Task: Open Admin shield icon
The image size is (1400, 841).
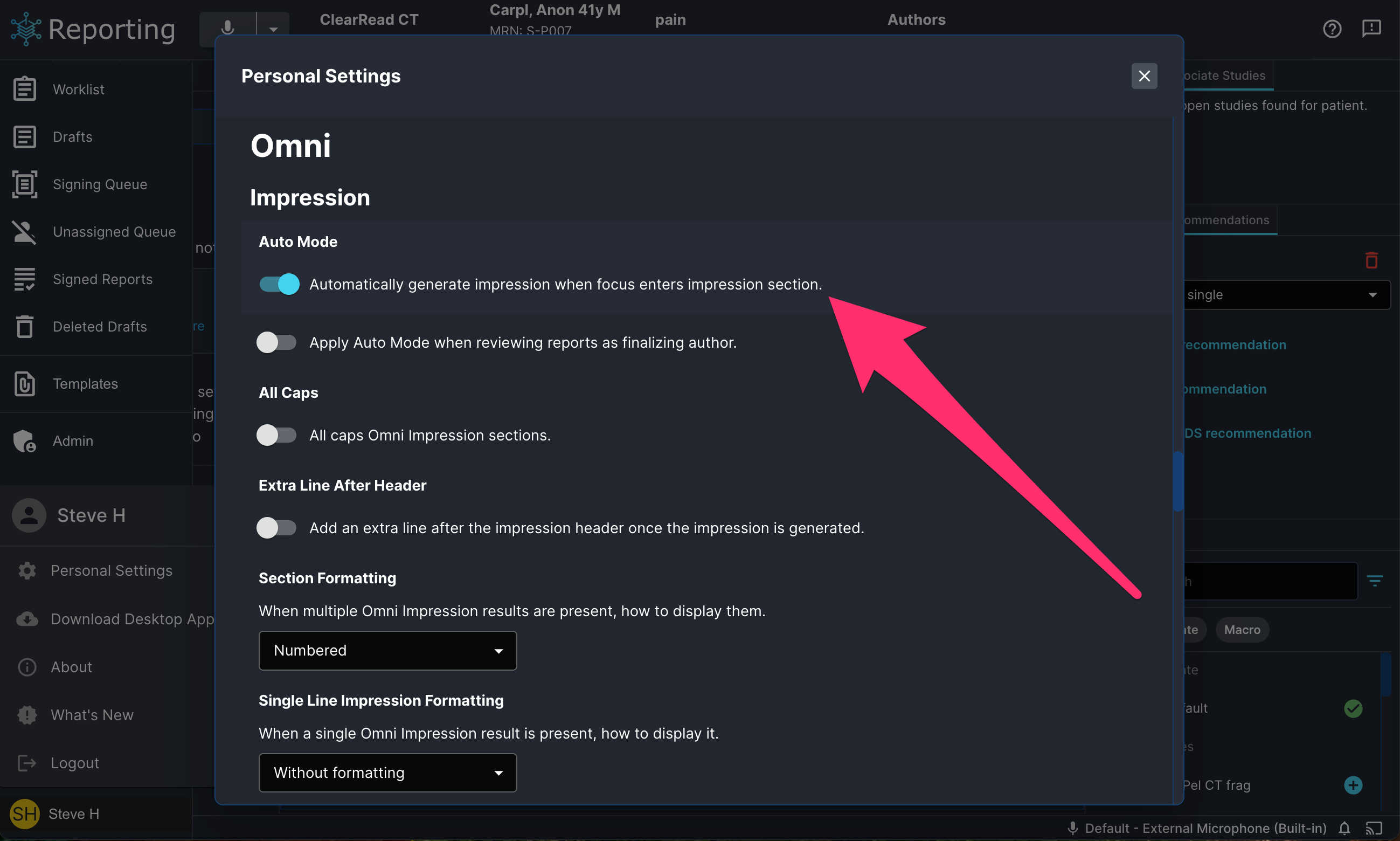Action: point(25,440)
